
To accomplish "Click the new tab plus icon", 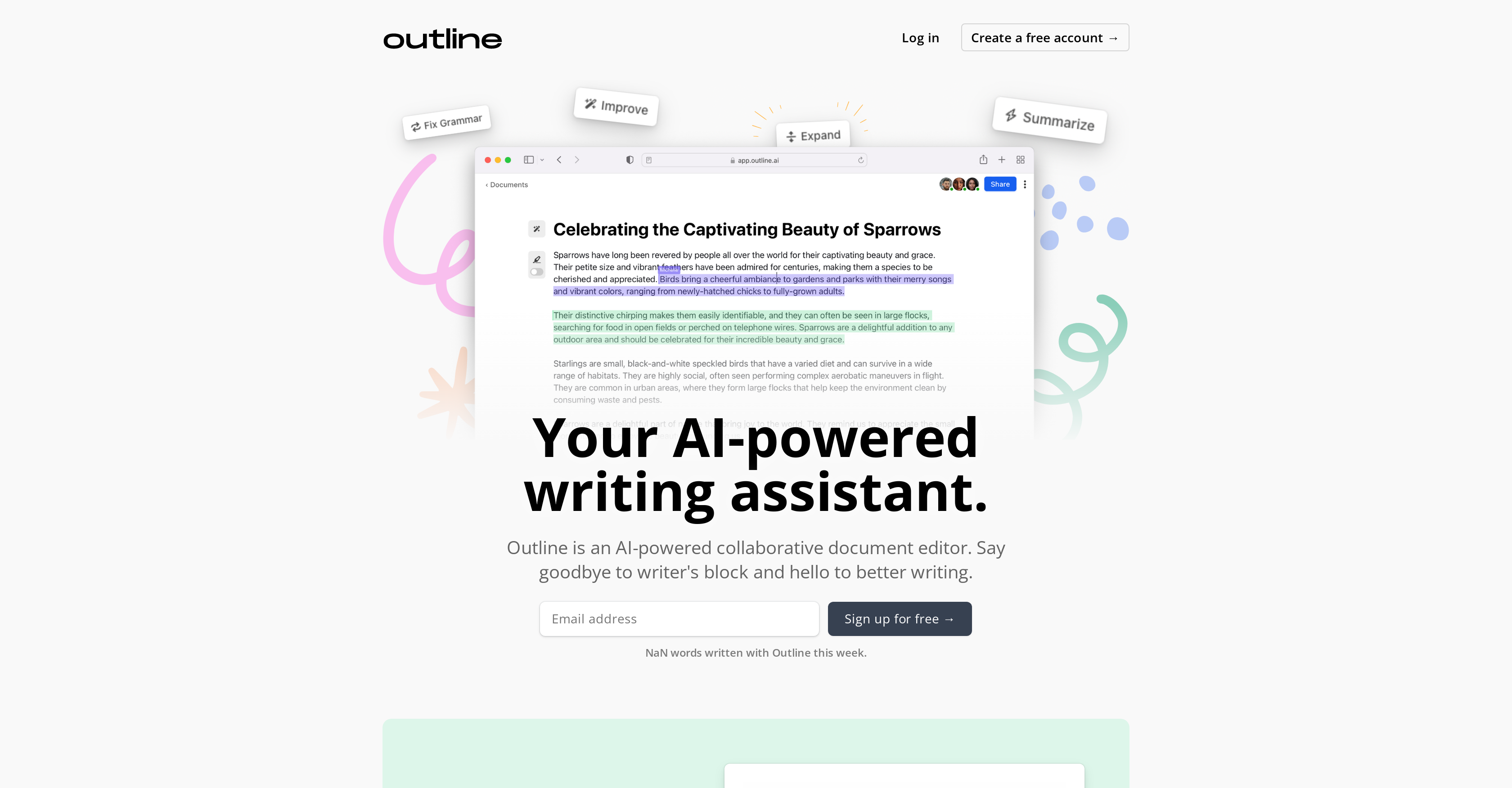I will [x=1002, y=161].
